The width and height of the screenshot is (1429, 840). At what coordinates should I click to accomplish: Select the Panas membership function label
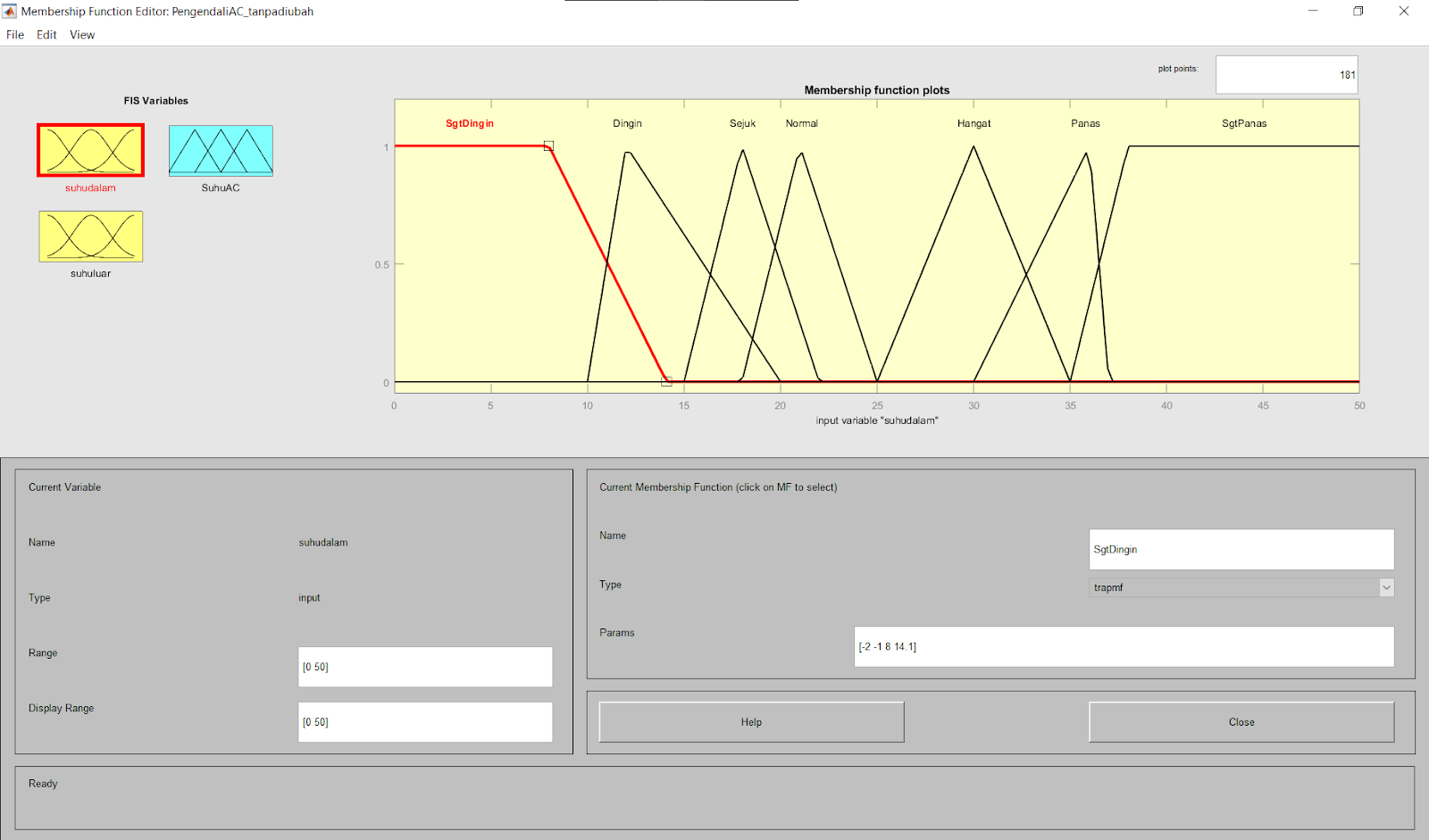pos(1085,123)
